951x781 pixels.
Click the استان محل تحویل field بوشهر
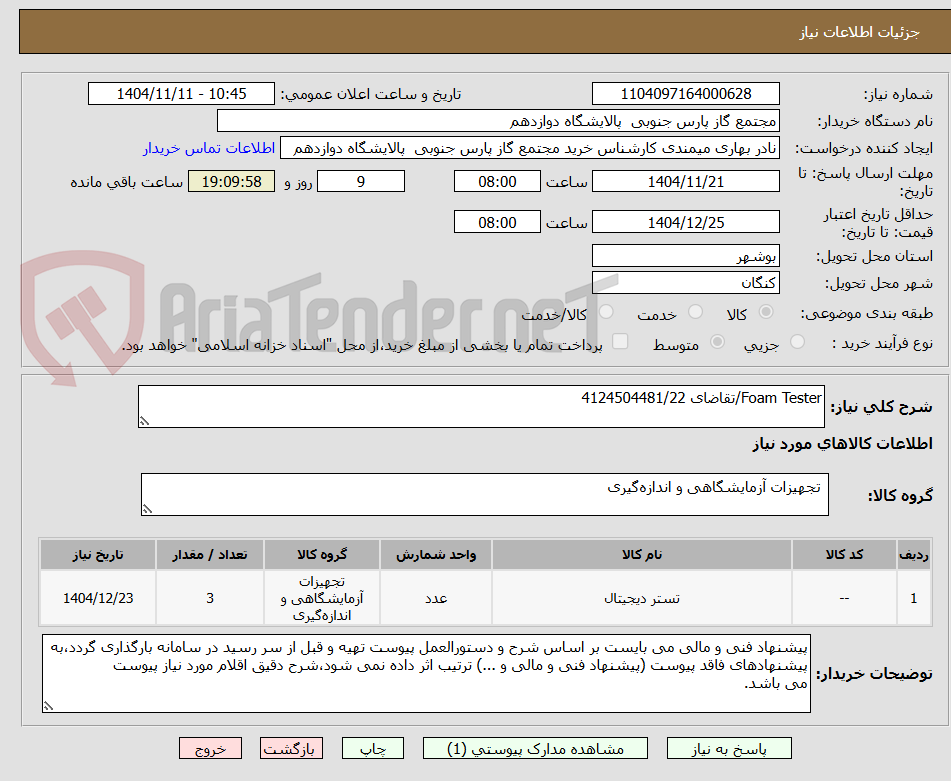pyautogui.click(x=685, y=256)
